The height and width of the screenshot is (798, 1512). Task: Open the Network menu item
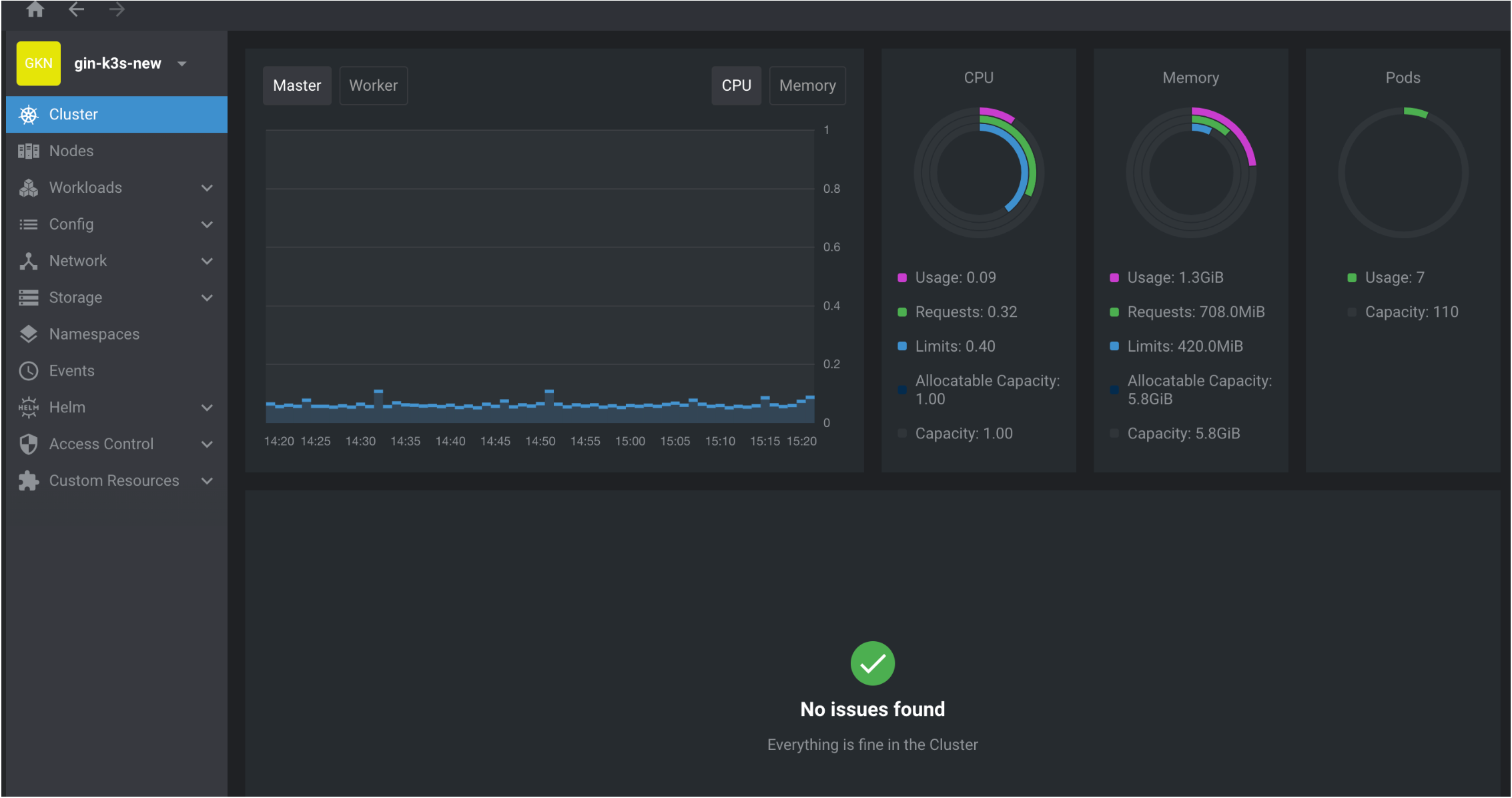click(x=77, y=261)
